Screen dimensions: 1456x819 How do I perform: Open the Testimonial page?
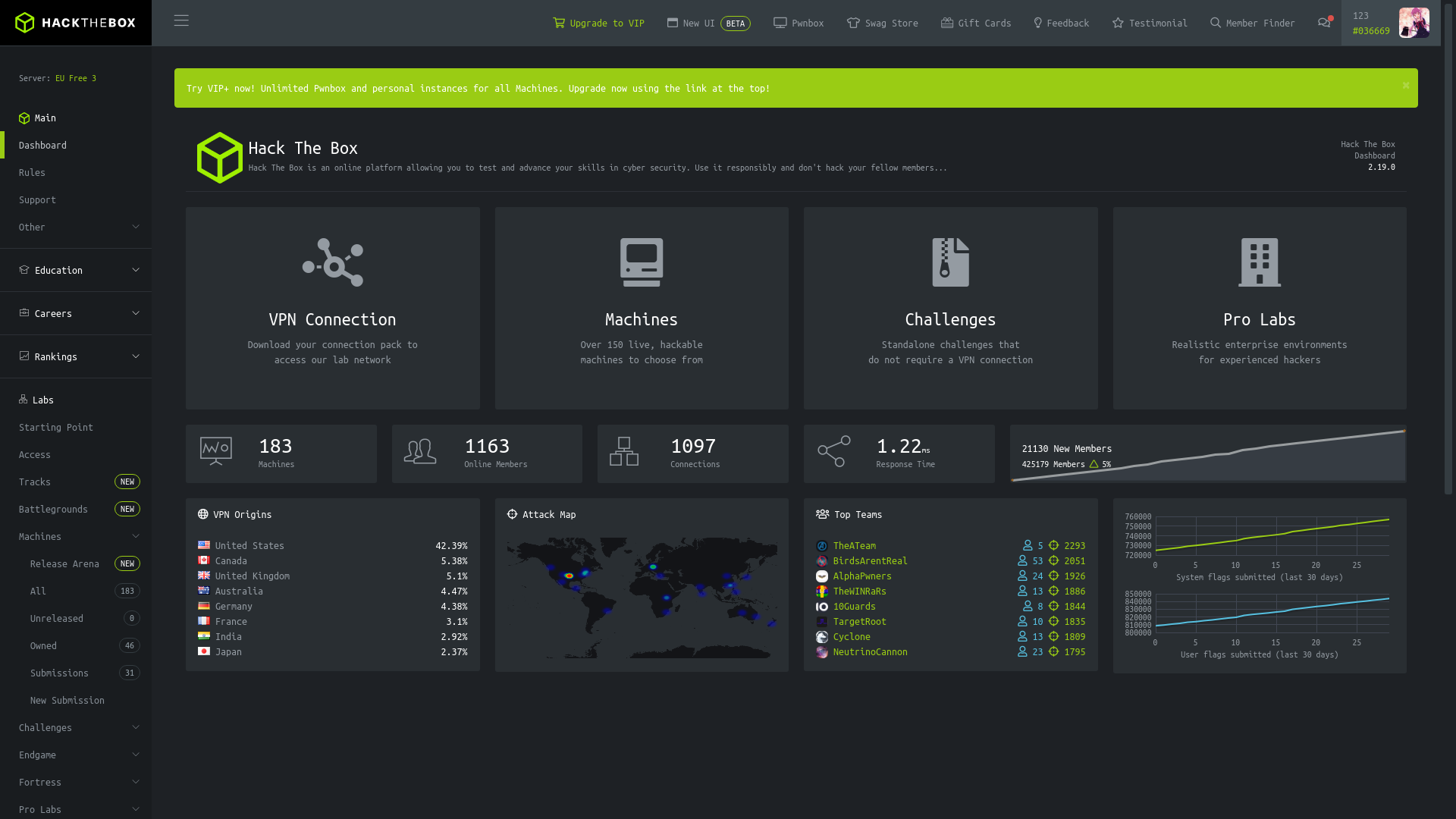point(1150,23)
